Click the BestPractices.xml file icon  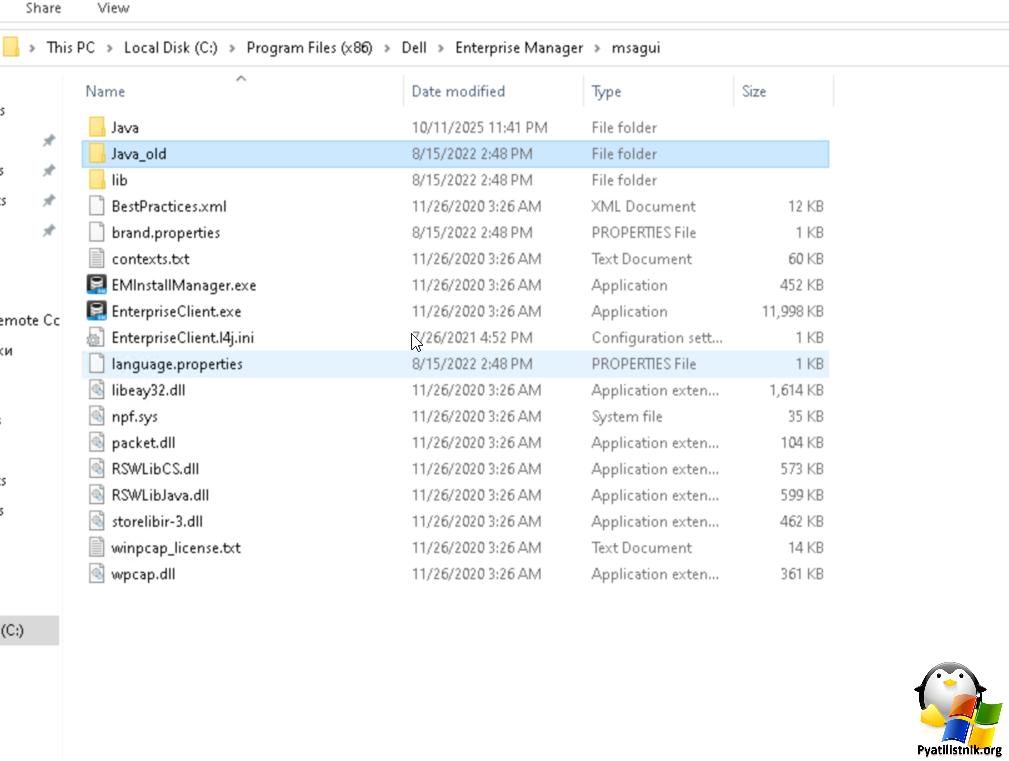pyautogui.click(x=96, y=206)
